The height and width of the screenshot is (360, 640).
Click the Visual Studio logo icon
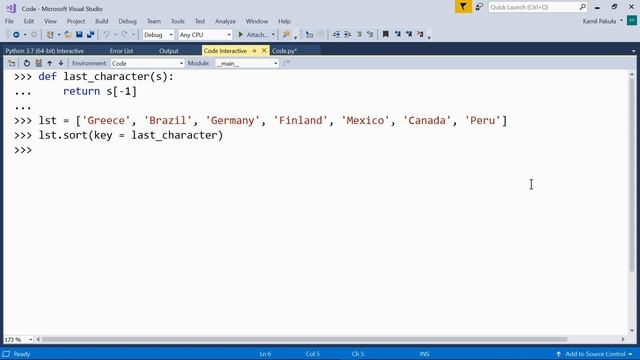pyautogui.click(x=11, y=8)
